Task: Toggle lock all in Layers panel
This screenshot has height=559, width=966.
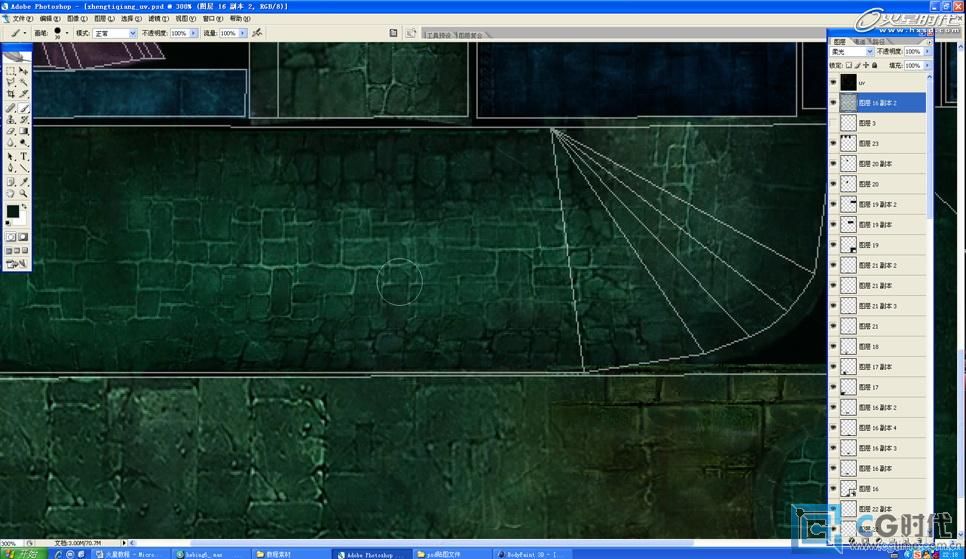Action: (x=874, y=65)
